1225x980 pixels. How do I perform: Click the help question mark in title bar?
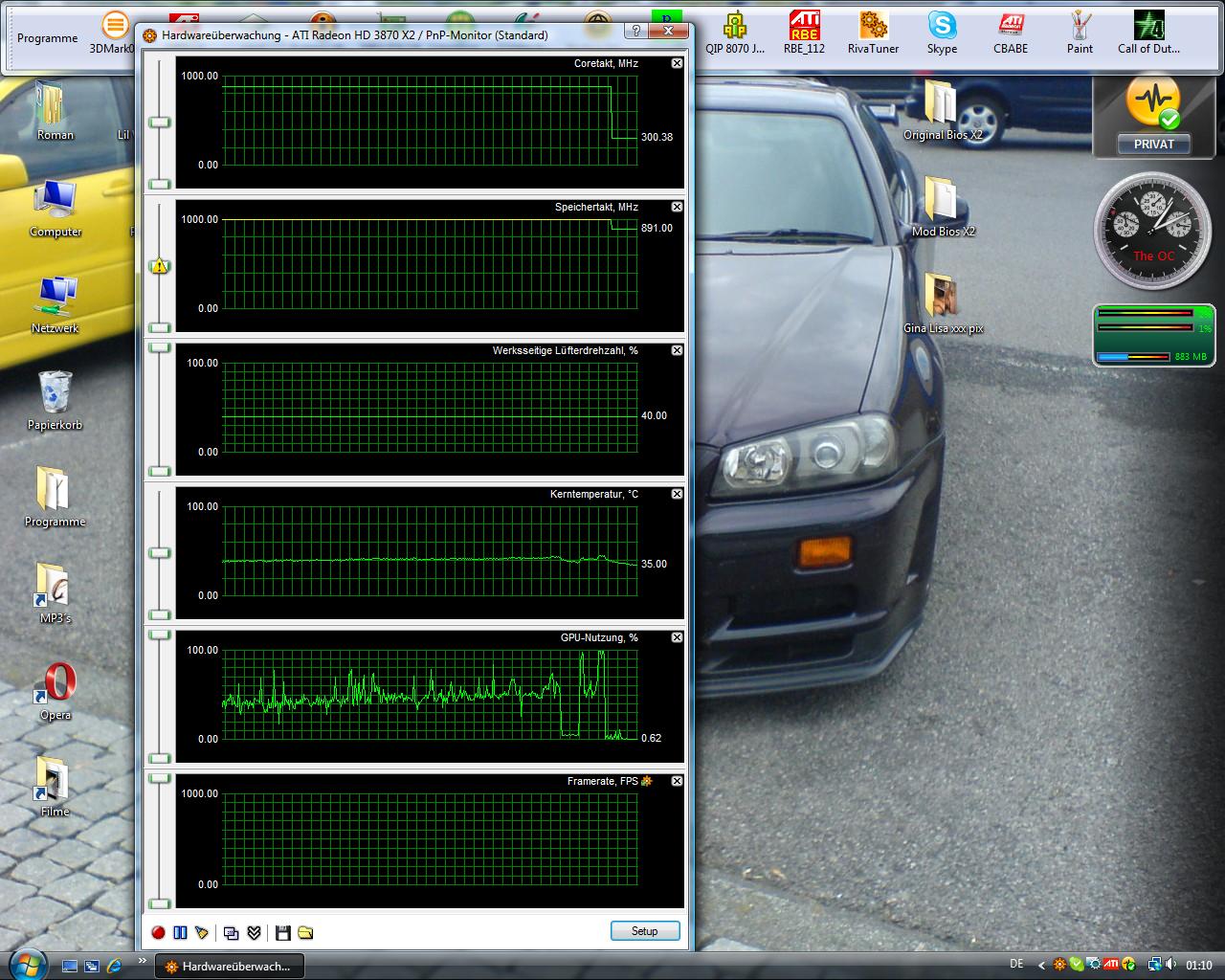pos(636,32)
